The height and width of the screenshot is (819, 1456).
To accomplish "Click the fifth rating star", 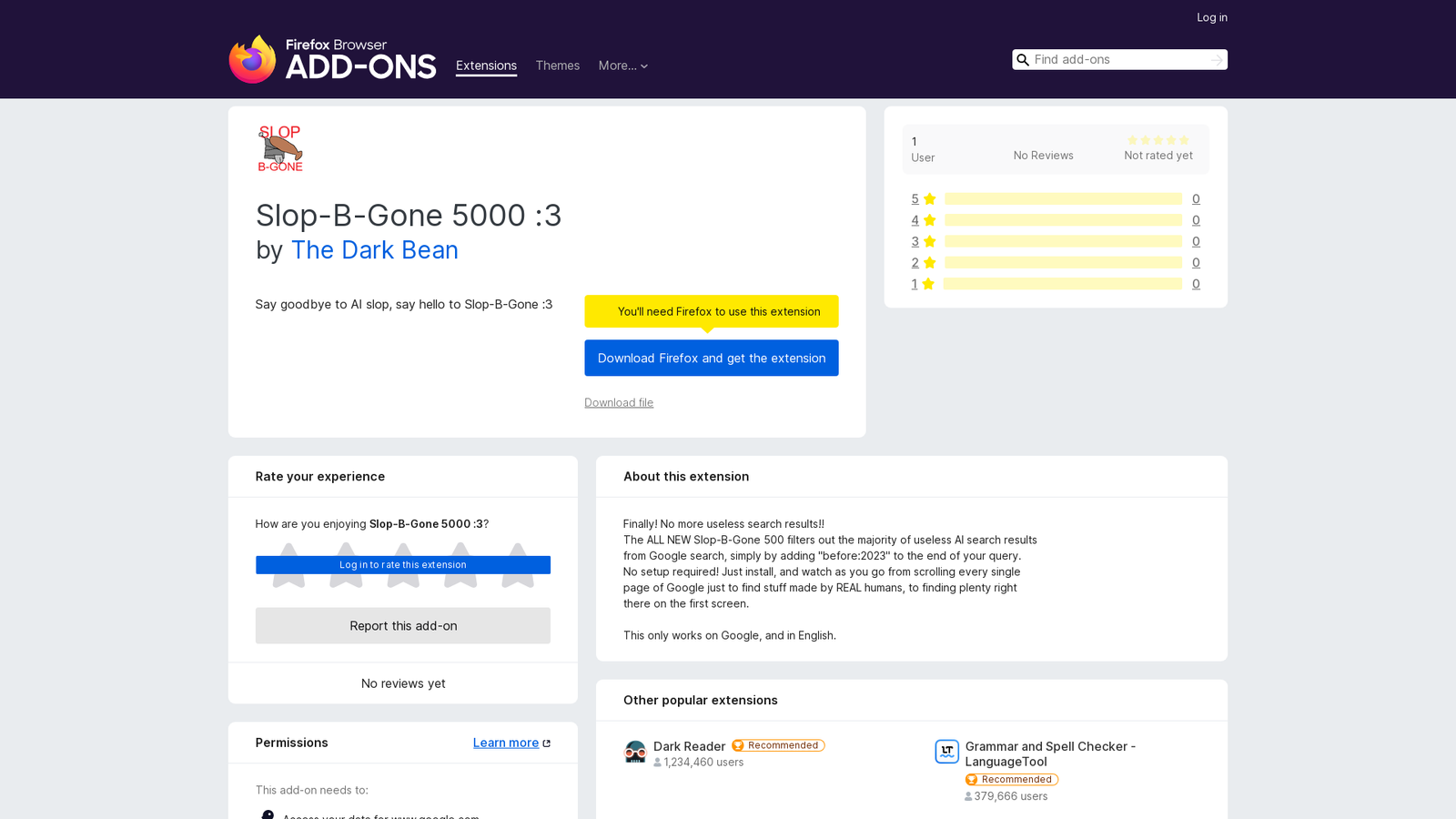I will [x=518, y=565].
